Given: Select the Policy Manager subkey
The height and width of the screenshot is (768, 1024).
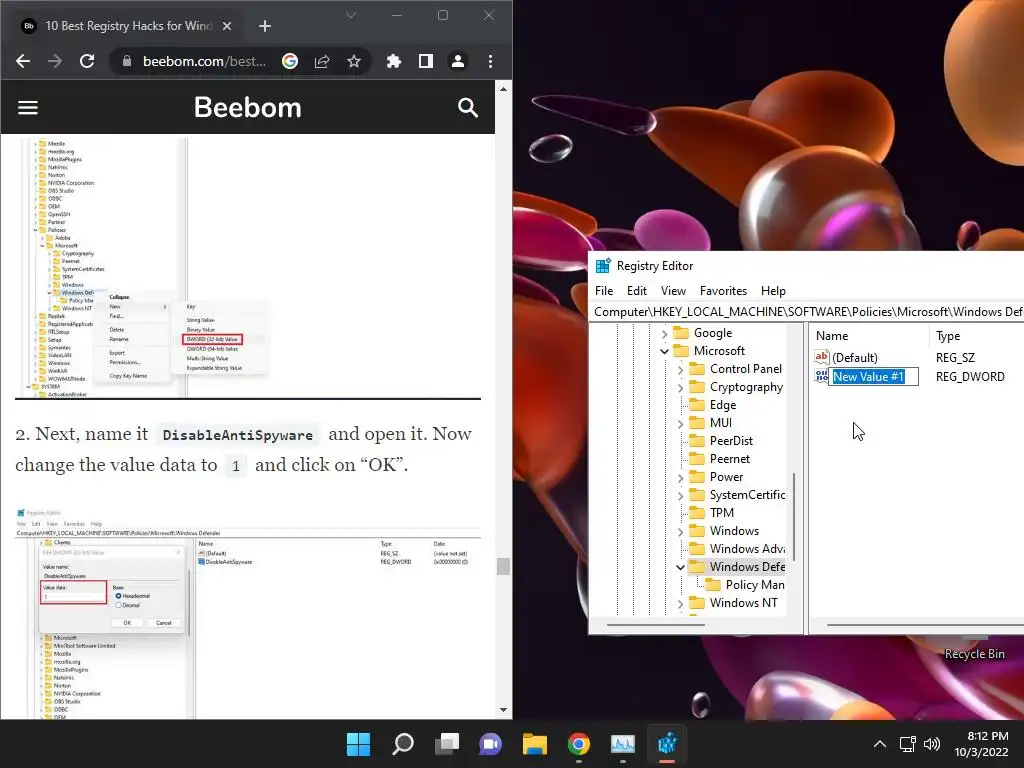Looking at the screenshot, I should [x=755, y=585].
